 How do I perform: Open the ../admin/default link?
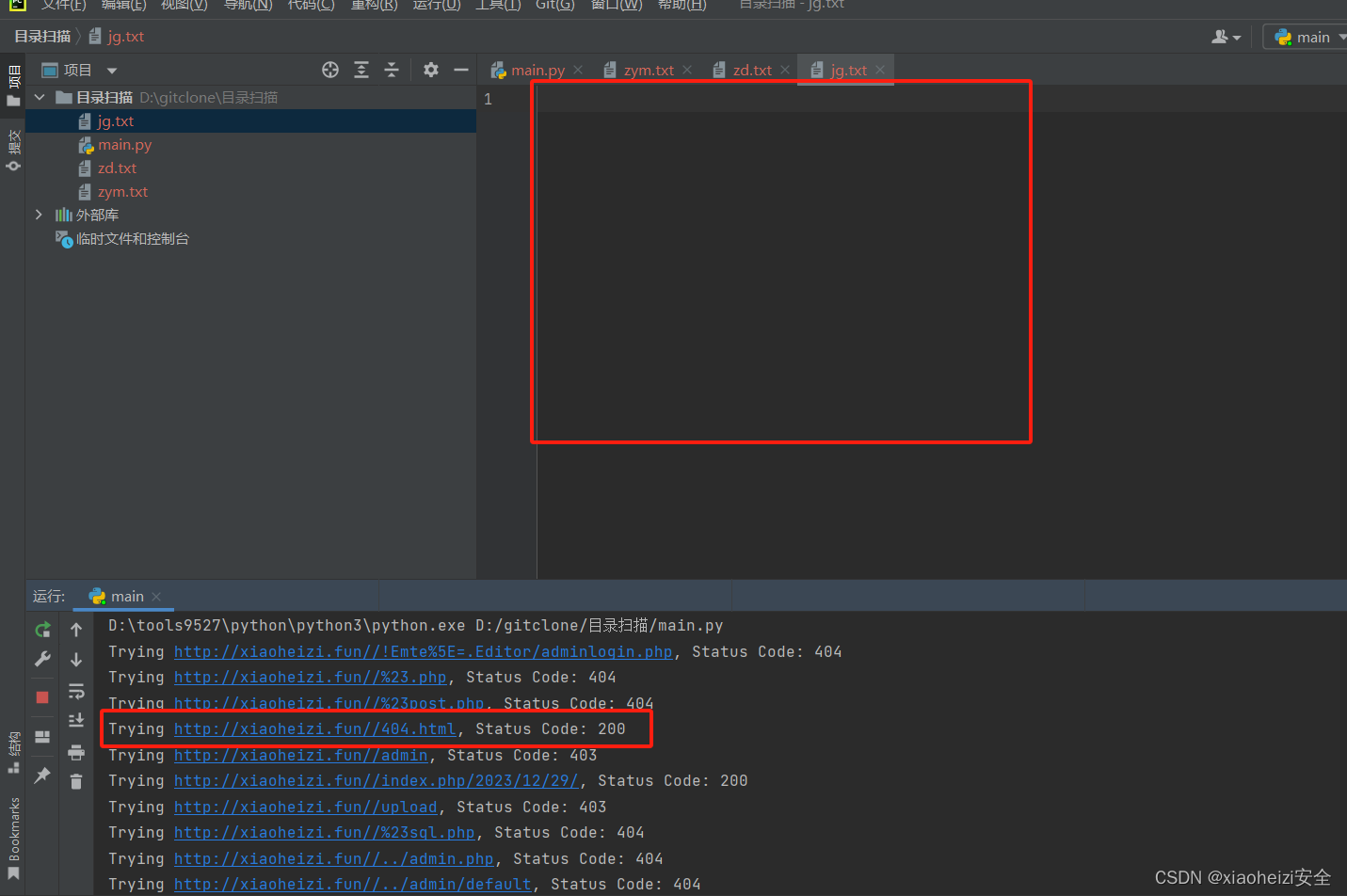tap(352, 884)
